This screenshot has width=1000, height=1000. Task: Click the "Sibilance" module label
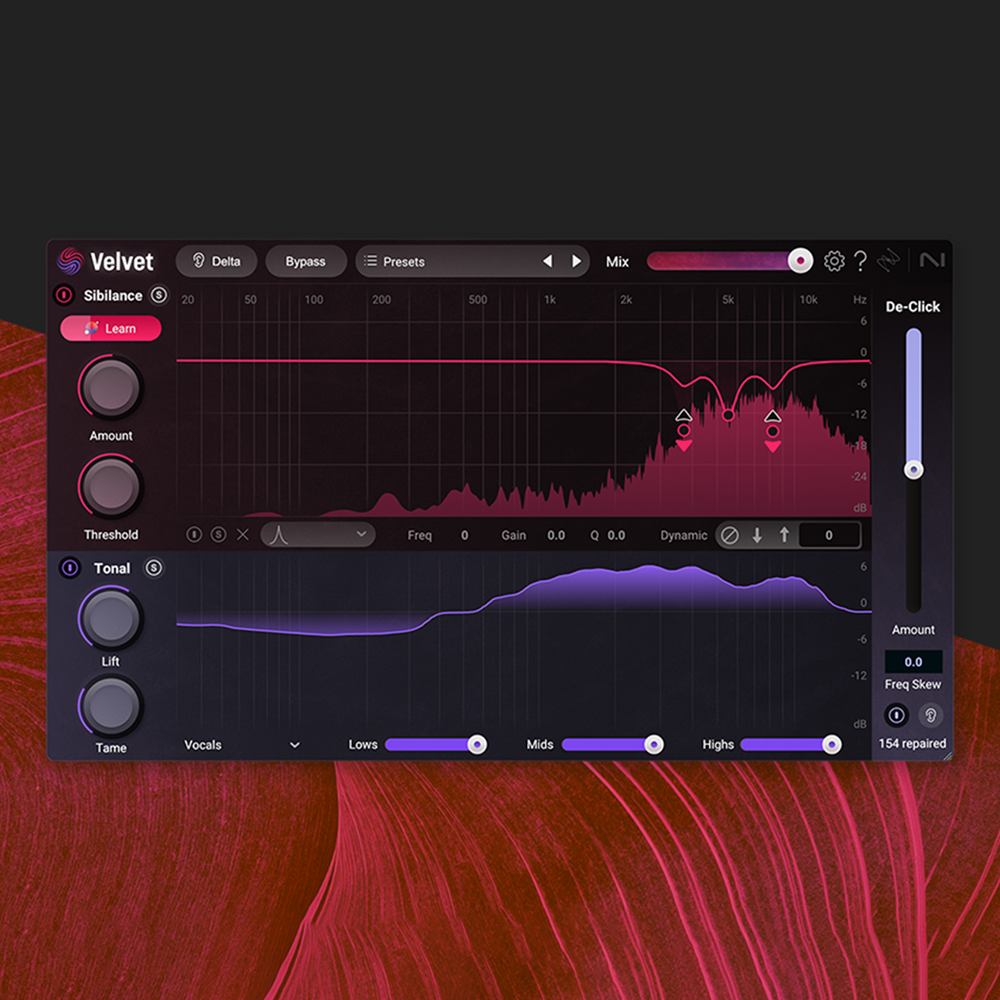pos(113,295)
